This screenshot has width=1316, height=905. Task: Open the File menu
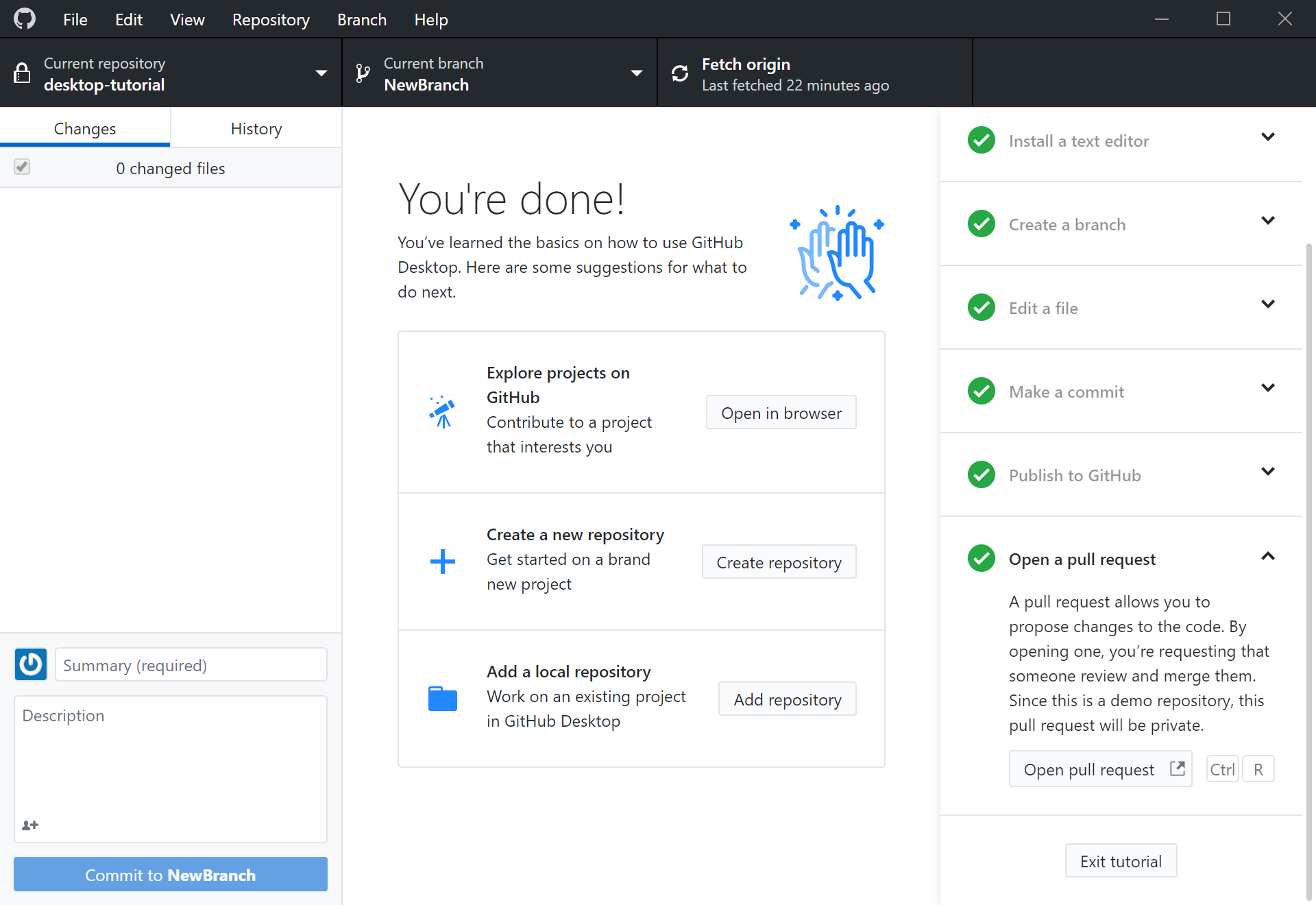click(75, 19)
